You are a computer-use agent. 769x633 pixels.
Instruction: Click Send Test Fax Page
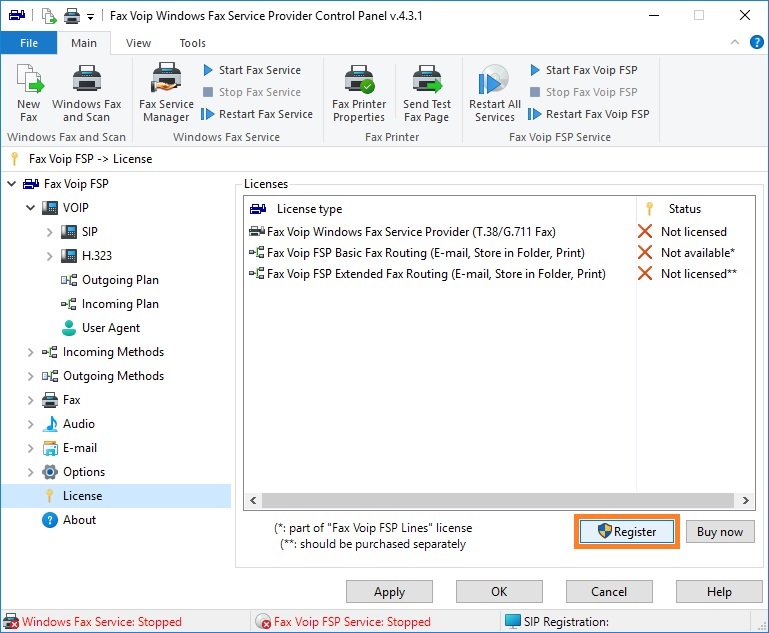pos(427,92)
